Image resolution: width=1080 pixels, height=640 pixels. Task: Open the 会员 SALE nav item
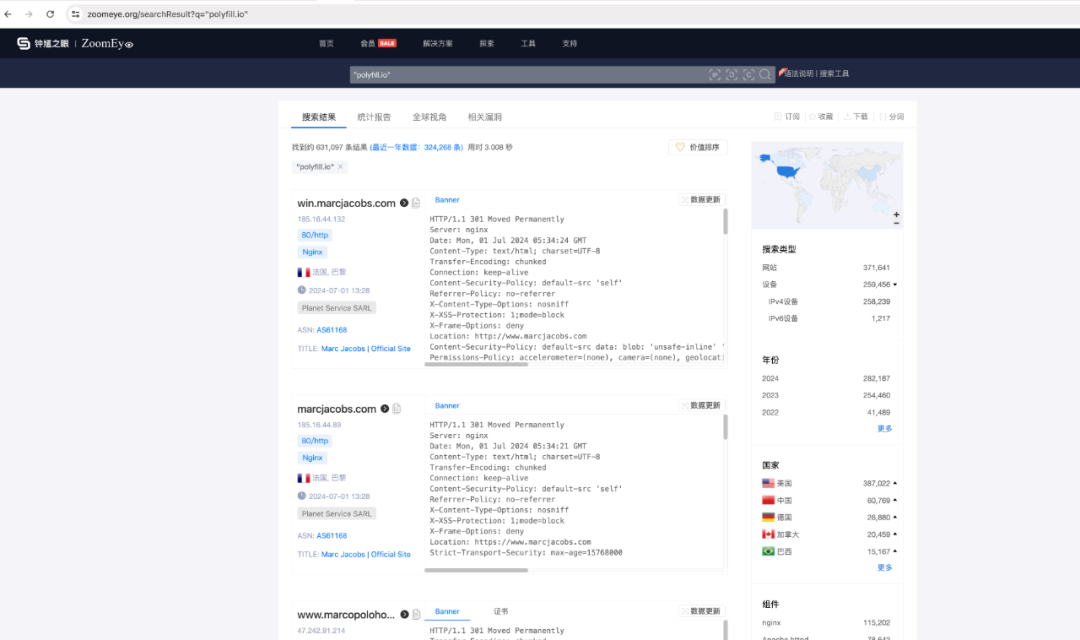[378, 43]
